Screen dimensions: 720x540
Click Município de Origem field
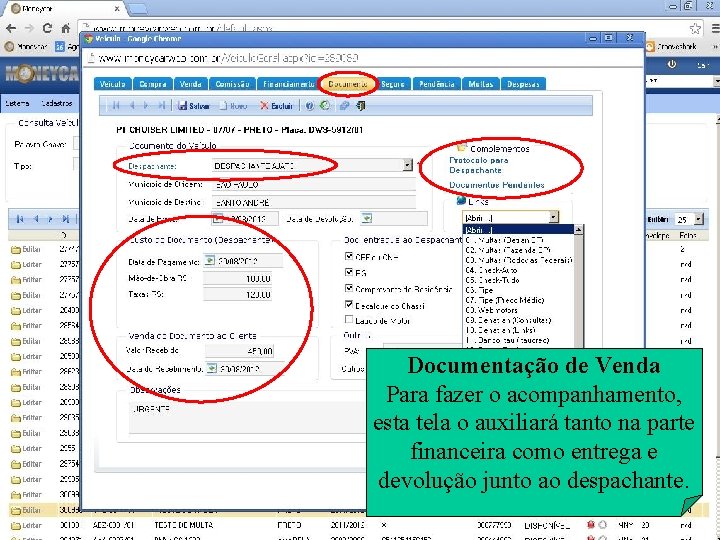[314, 185]
